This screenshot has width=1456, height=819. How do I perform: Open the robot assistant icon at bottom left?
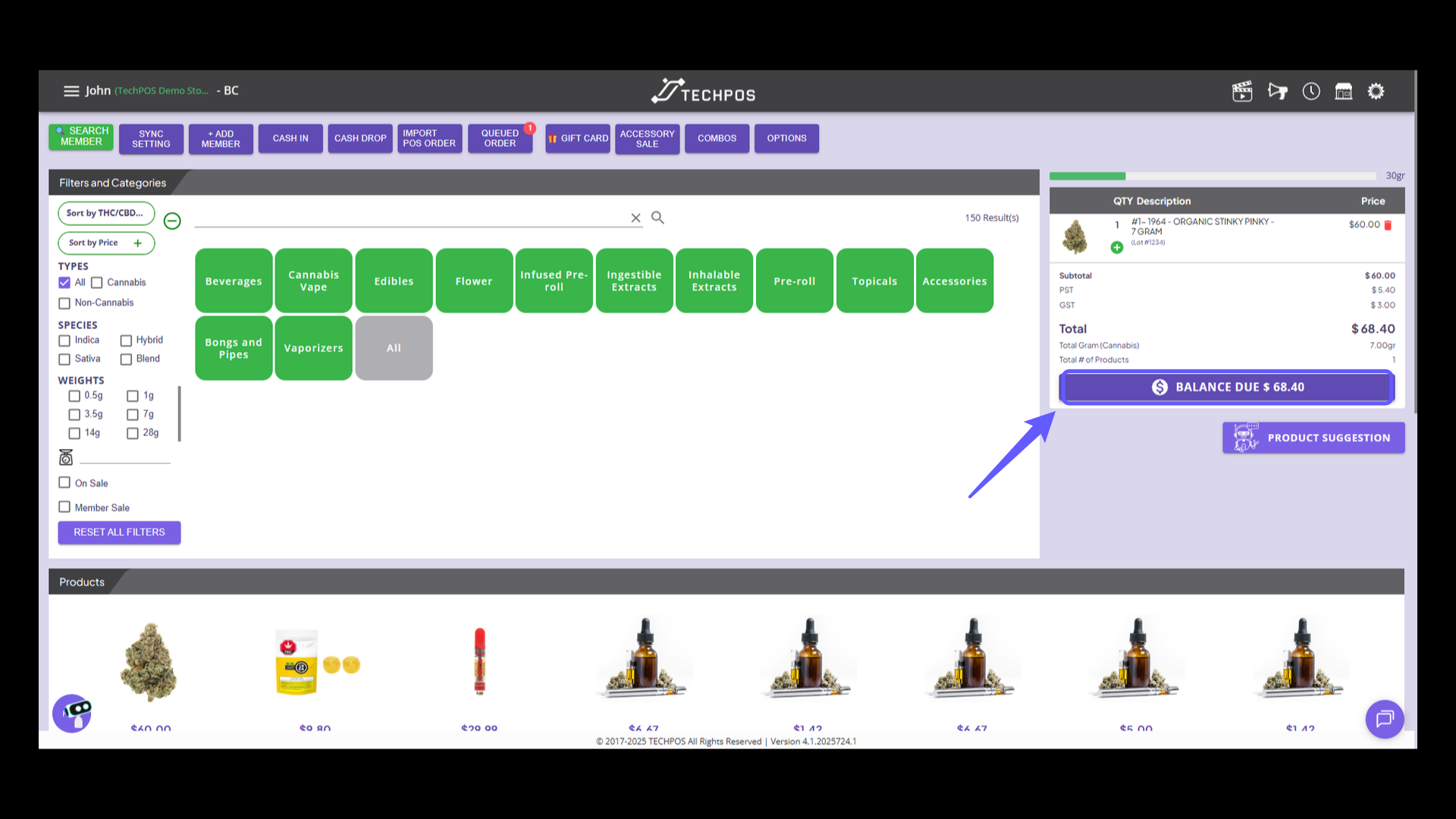(72, 713)
